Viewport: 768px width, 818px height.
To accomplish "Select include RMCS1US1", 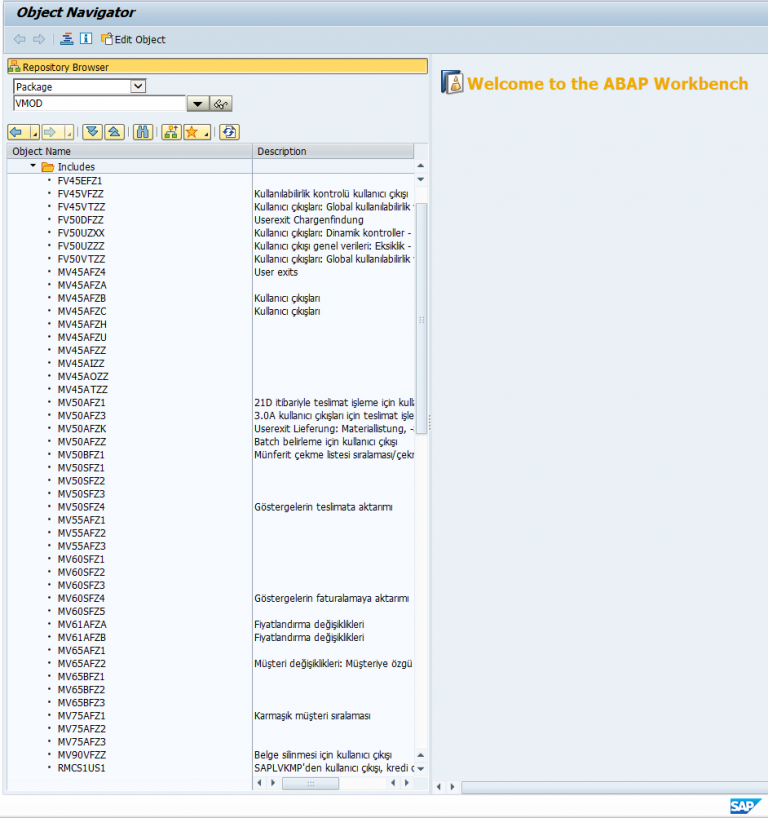I will [x=81, y=768].
